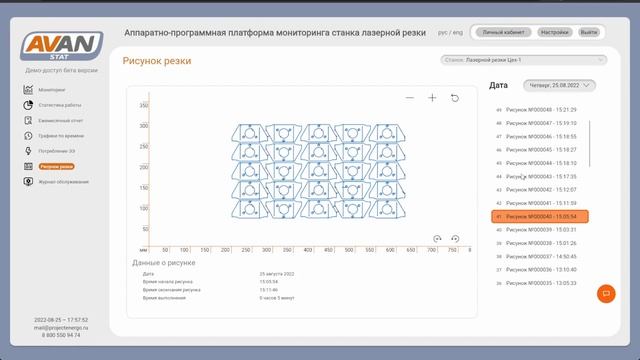This screenshot has width=640, height=360.
Task: Select Рисунок №000048 - 15:21:29
Action: [x=540, y=110]
